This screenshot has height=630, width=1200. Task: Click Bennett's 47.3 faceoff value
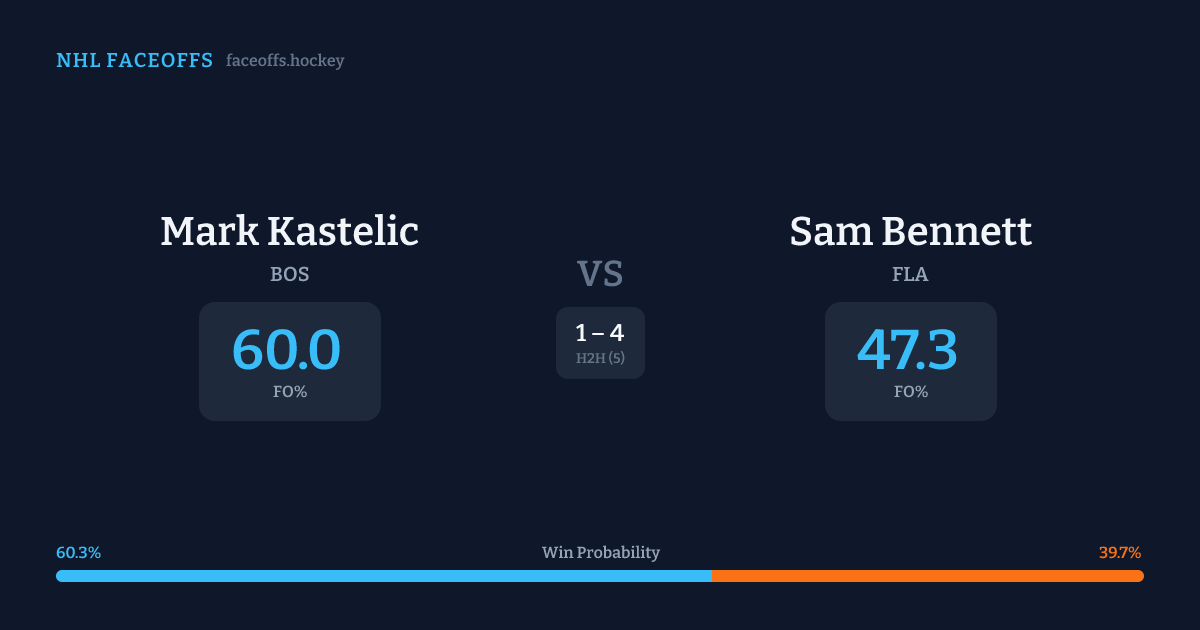908,351
